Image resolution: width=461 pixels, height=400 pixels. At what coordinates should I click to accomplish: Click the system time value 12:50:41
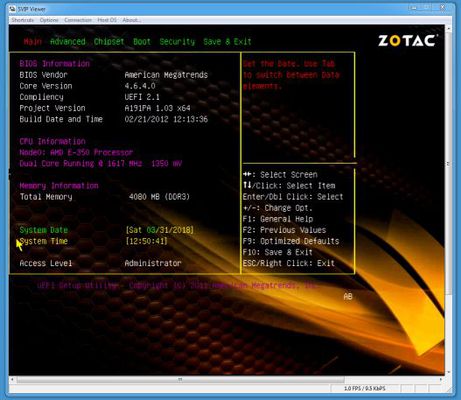pyautogui.click(x=146, y=241)
